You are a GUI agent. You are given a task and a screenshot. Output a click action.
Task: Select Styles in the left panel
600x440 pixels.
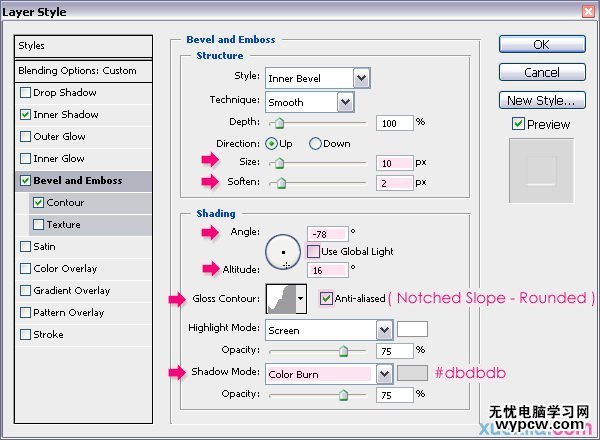[83, 46]
